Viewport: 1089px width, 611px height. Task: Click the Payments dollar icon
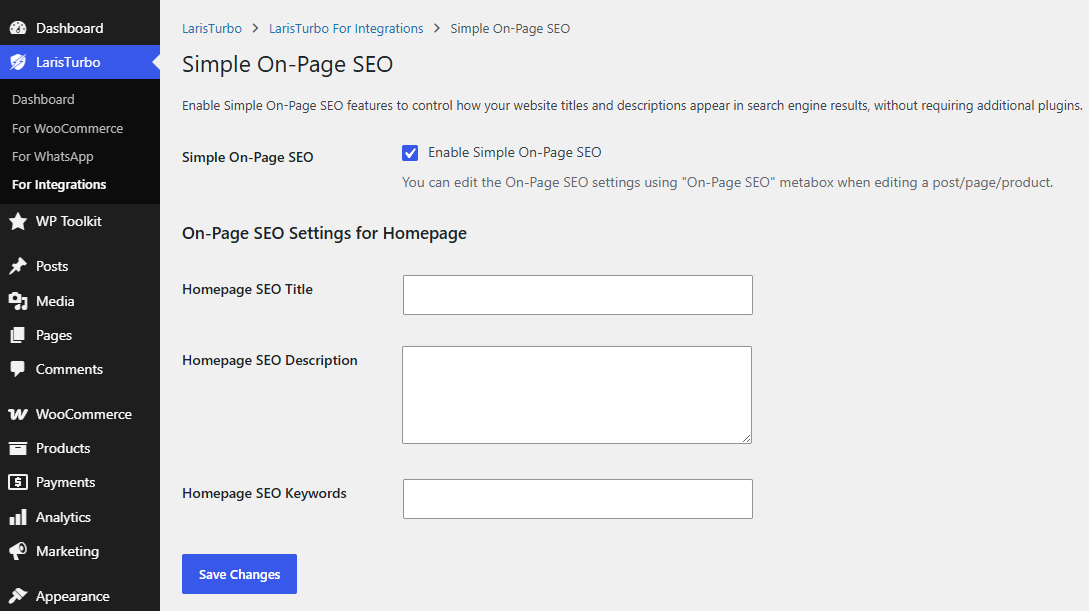[18, 482]
